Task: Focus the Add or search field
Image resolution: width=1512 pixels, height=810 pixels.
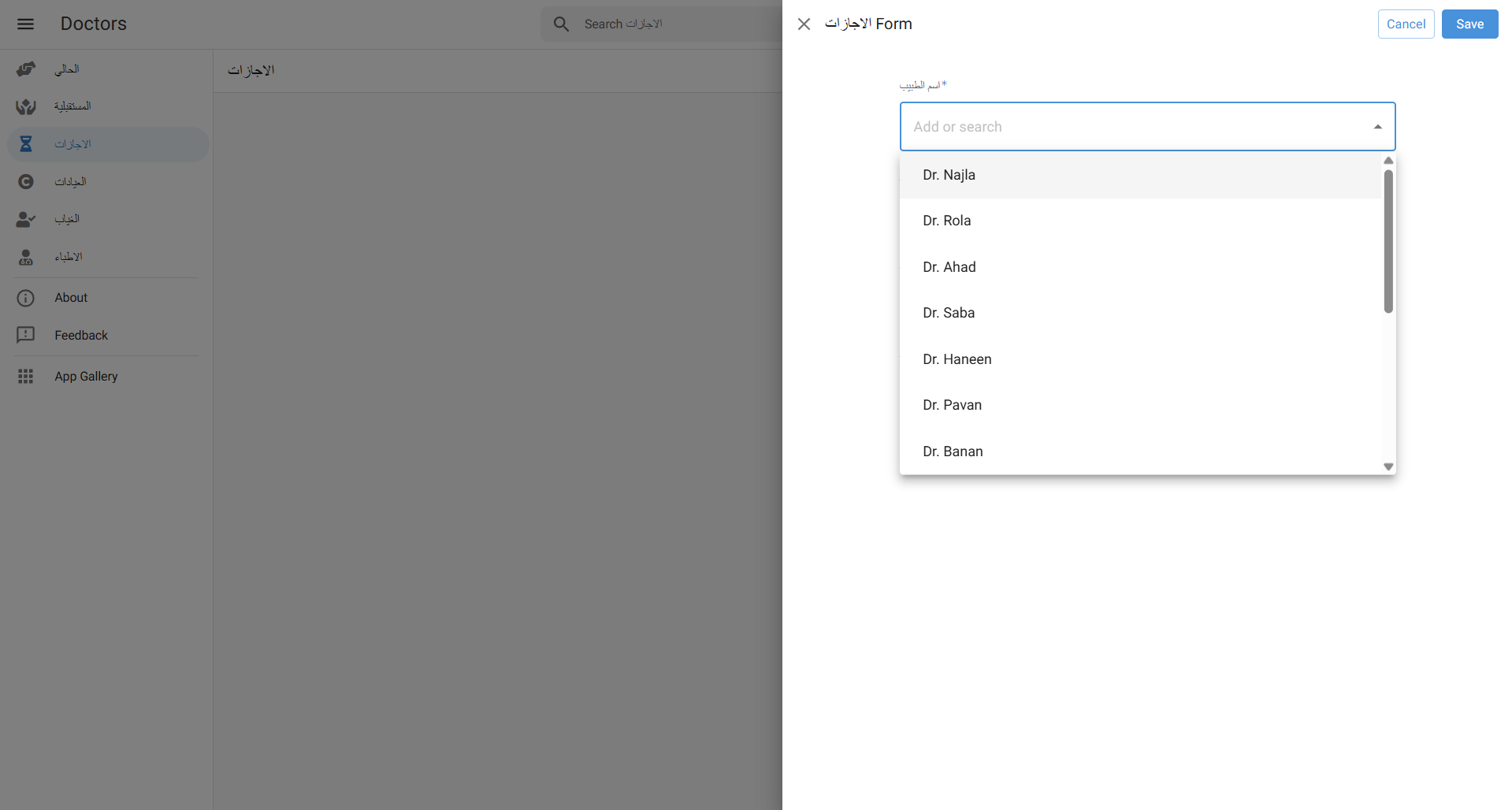Action: point(1135,127)
